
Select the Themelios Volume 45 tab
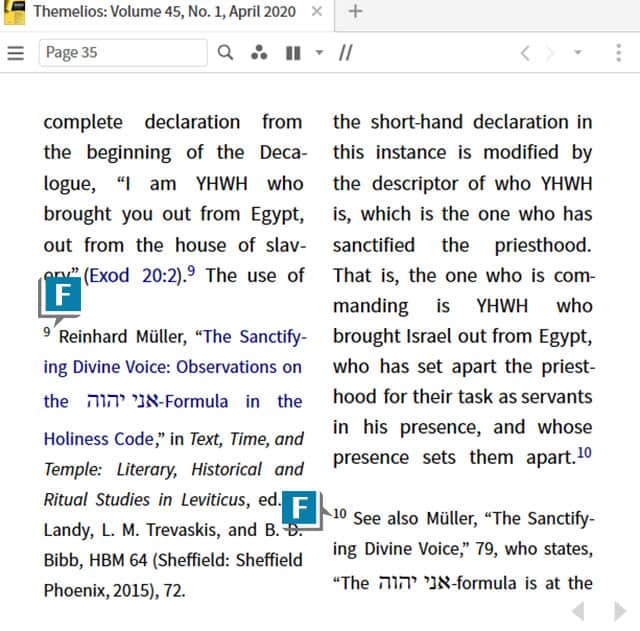(x=165, y=12)
